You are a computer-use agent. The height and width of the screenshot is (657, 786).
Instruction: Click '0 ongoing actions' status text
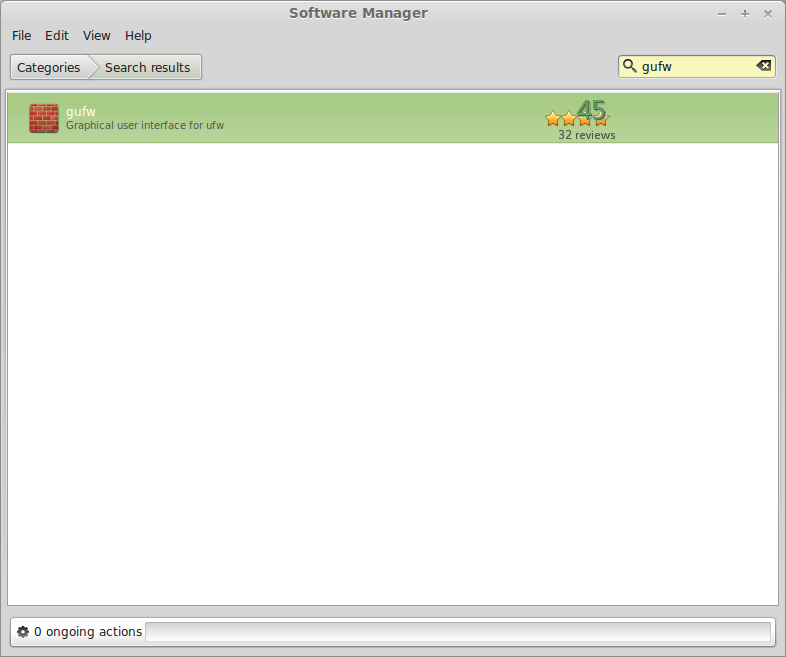point(88,632)
